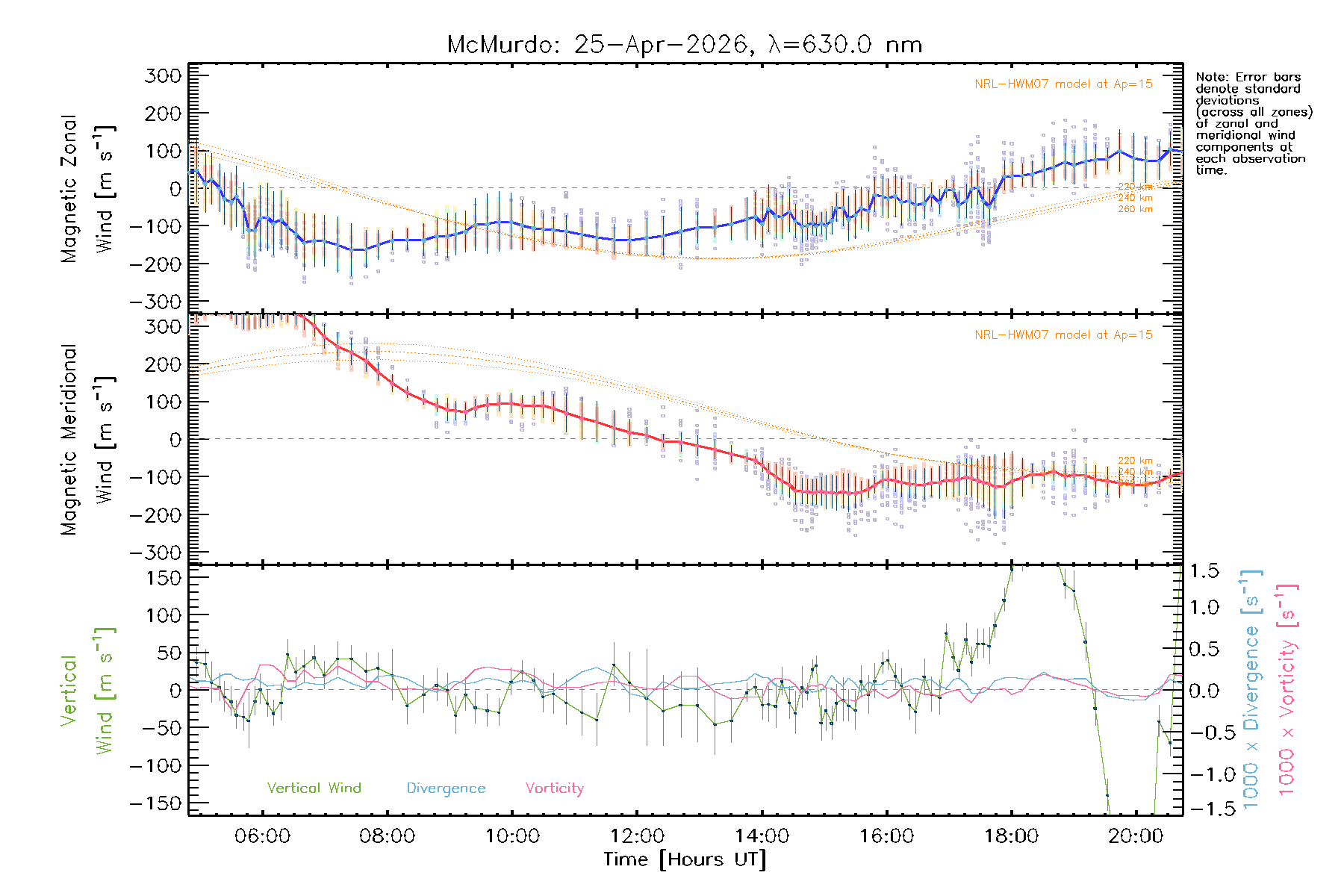The height and width of the screenshot is (896, 1344).
Task: Click the 06:00 time axis tick label
Action: pos(262,836)
